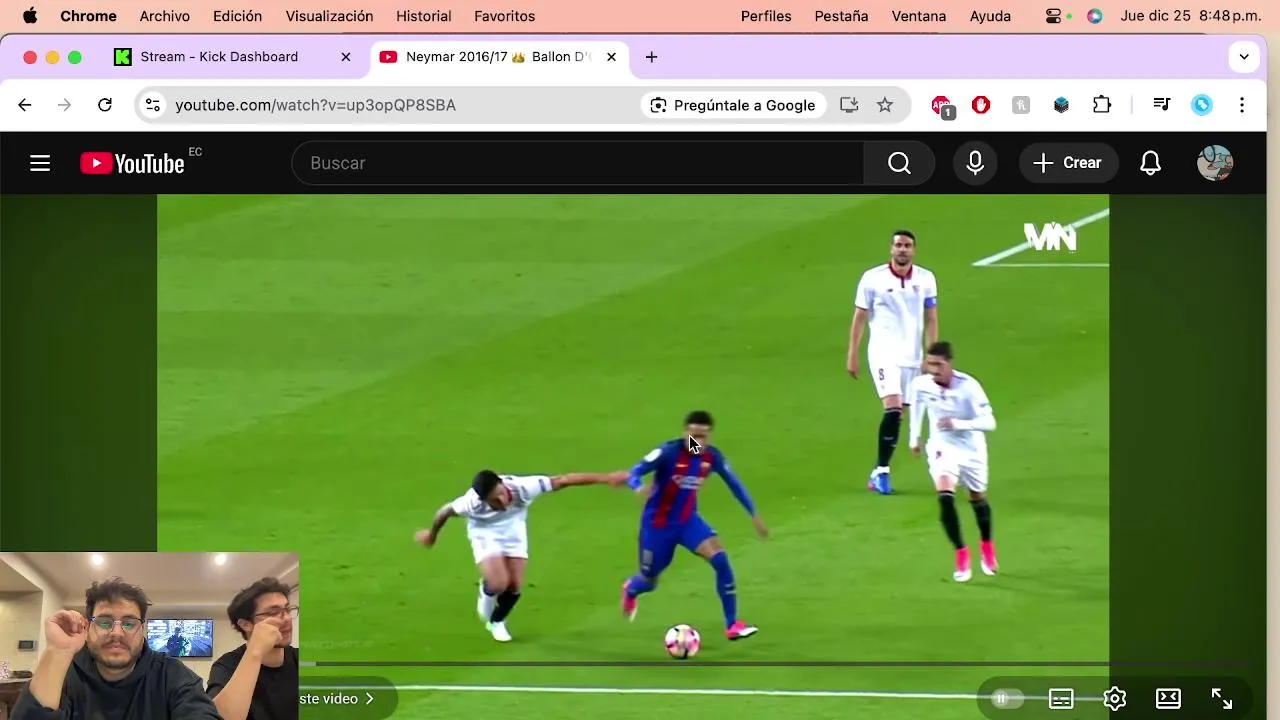Viewport: 1280px width, 720px height.
Task: Open gray Honey extension icon
Action: [1021, 105]
